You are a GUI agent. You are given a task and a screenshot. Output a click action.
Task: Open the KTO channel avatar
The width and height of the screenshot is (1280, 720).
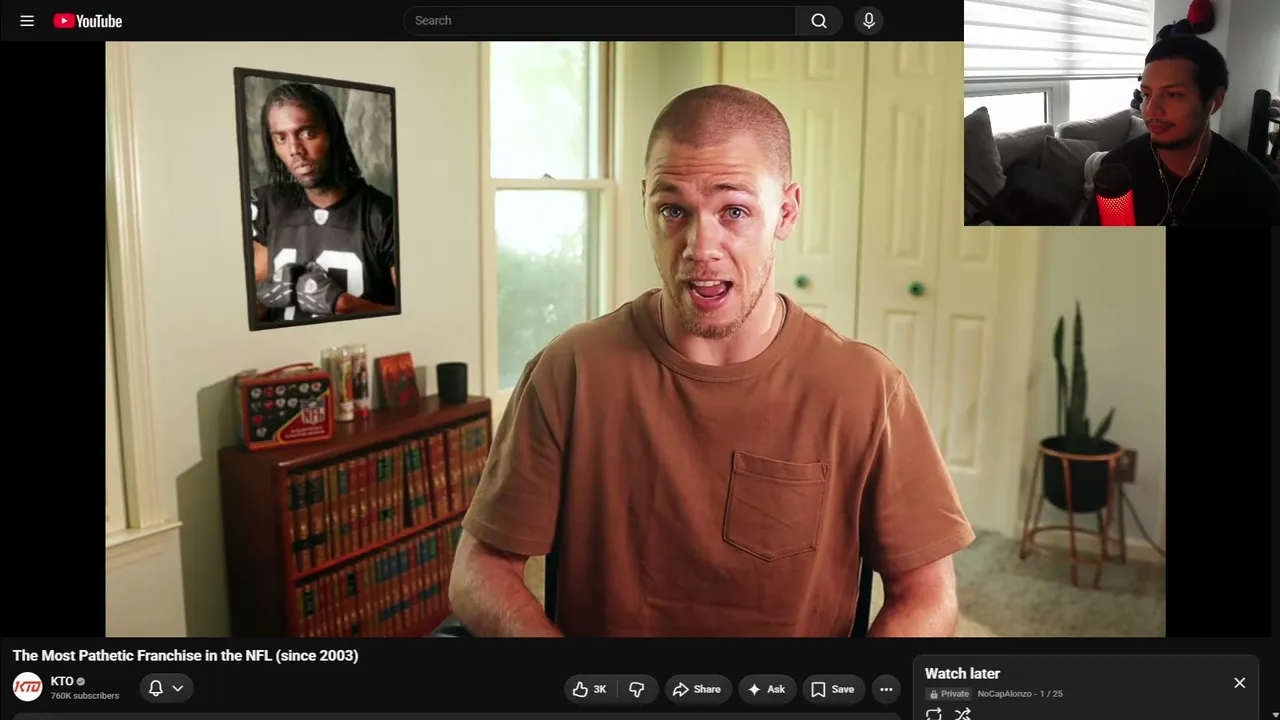pos(27,687)
